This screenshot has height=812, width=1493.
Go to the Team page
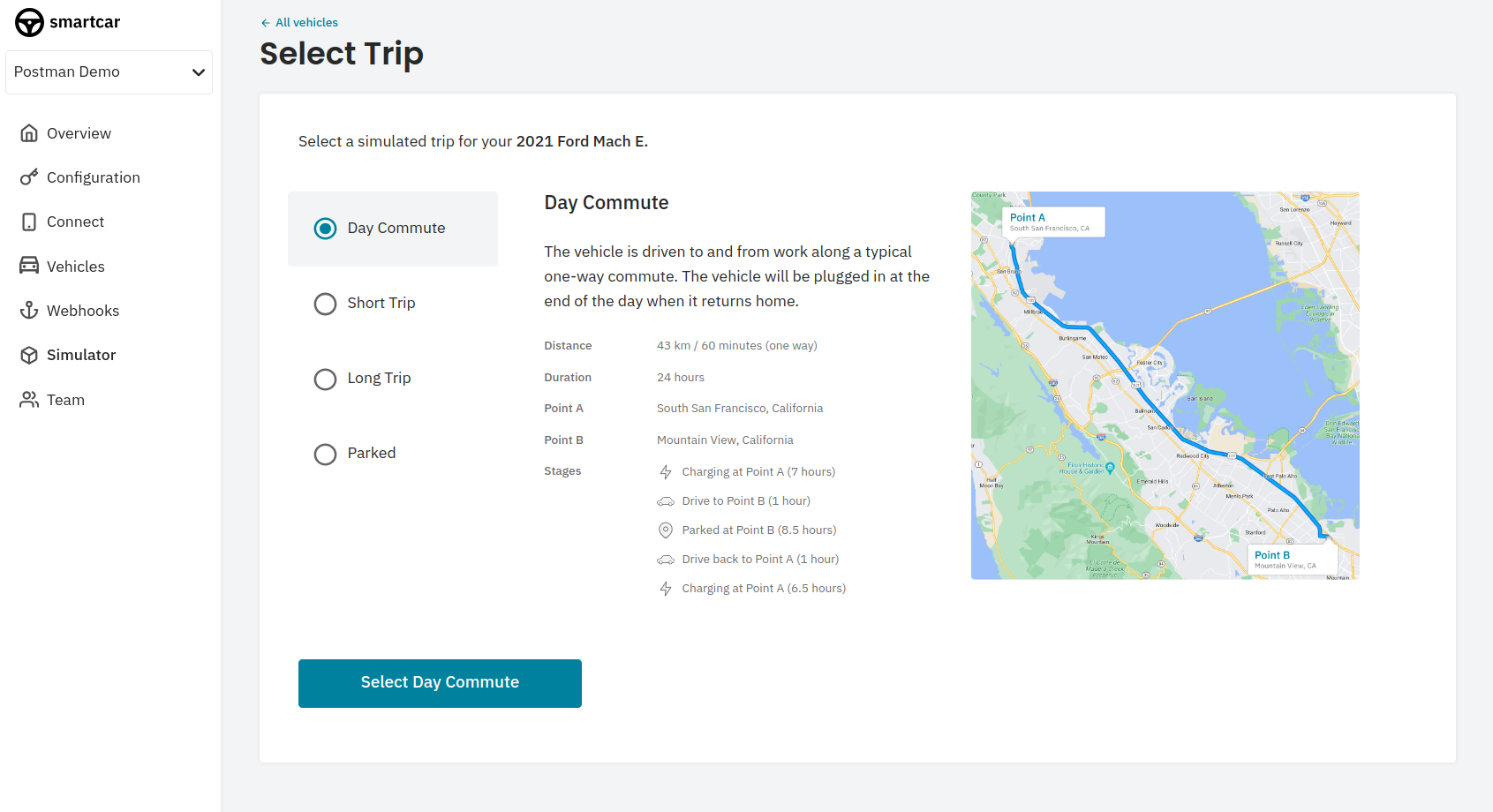[65, 400]
